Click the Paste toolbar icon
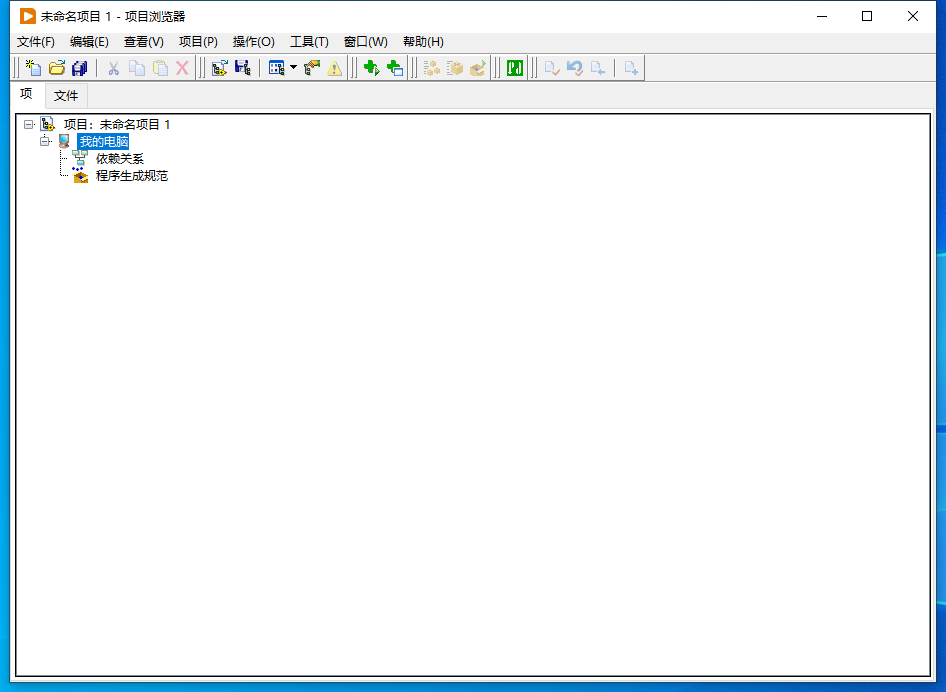The width and height of the screenshot is (946, 692). 159,67
